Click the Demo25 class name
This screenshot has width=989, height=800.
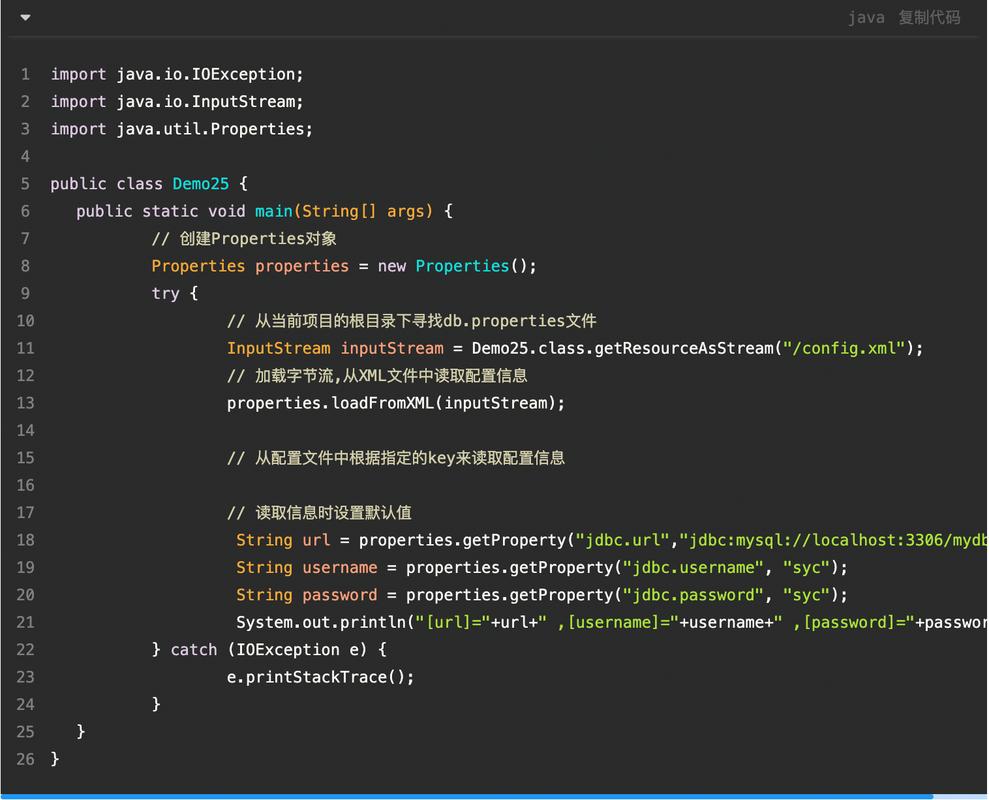click(x=200, y=183)
